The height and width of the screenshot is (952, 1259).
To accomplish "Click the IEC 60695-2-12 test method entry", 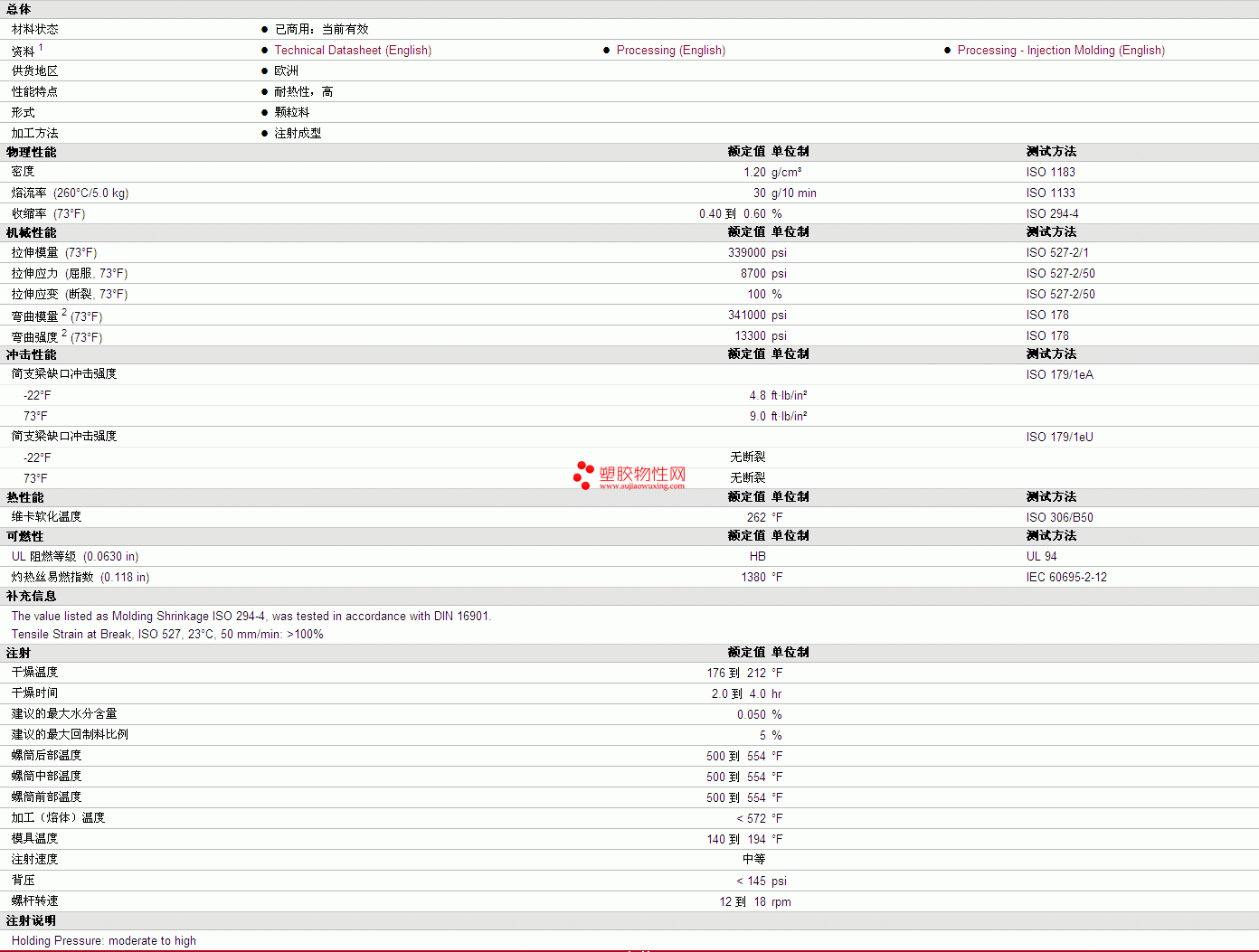I will coord(1066,577).
